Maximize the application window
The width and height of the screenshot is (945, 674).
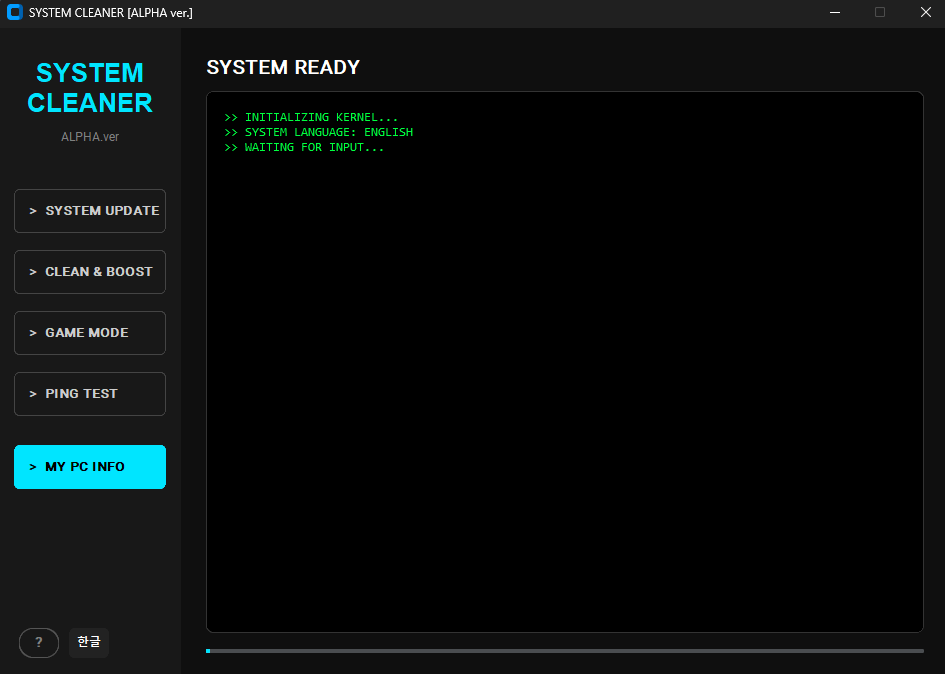(x=879, y=12)
